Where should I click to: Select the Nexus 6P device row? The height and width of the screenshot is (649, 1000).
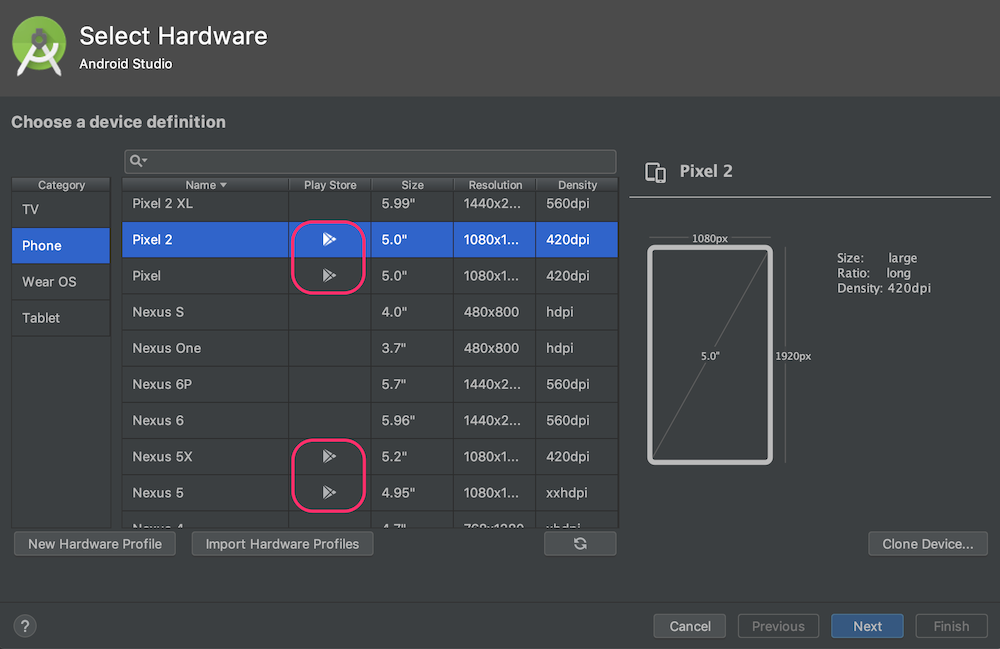370,384
